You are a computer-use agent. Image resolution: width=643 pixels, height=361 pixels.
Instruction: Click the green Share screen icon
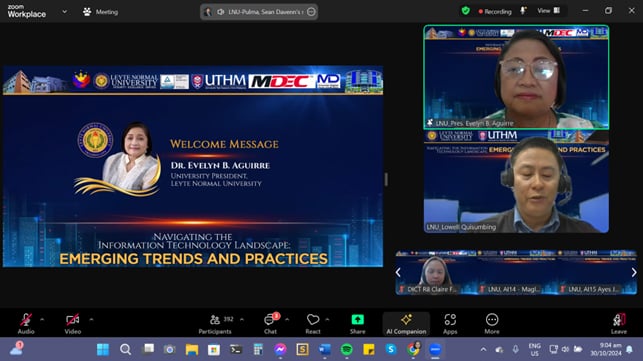pyautogui.click(x=358, y=320)
